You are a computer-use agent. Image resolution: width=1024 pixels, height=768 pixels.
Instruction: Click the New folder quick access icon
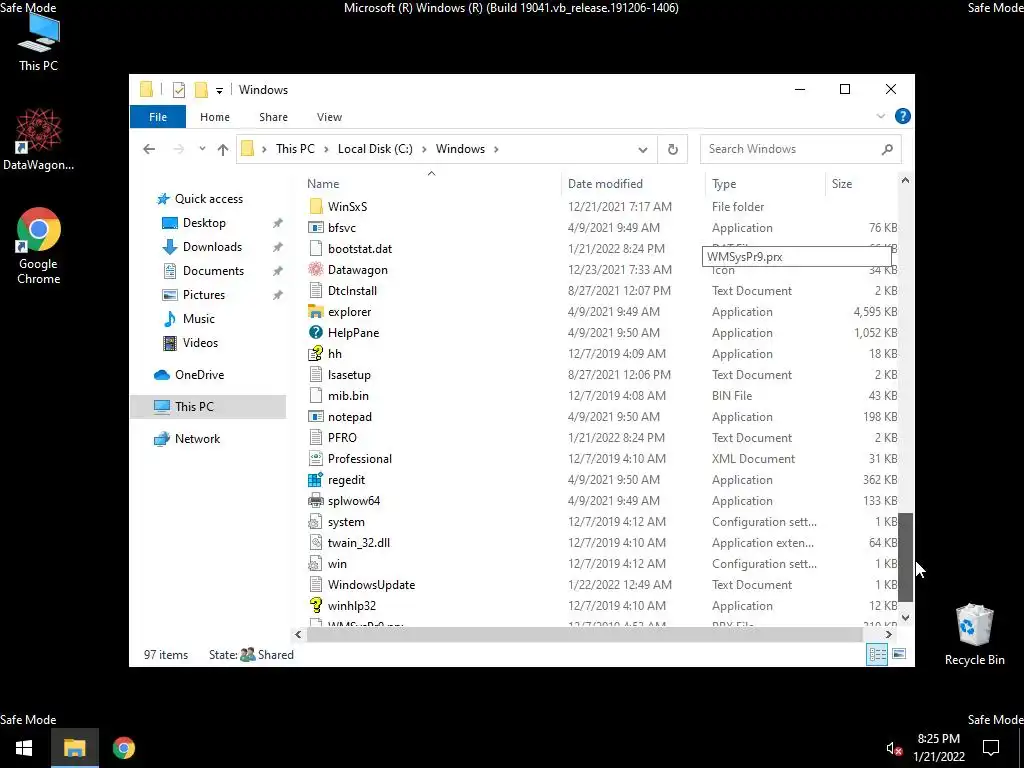[x=201, y=89]
